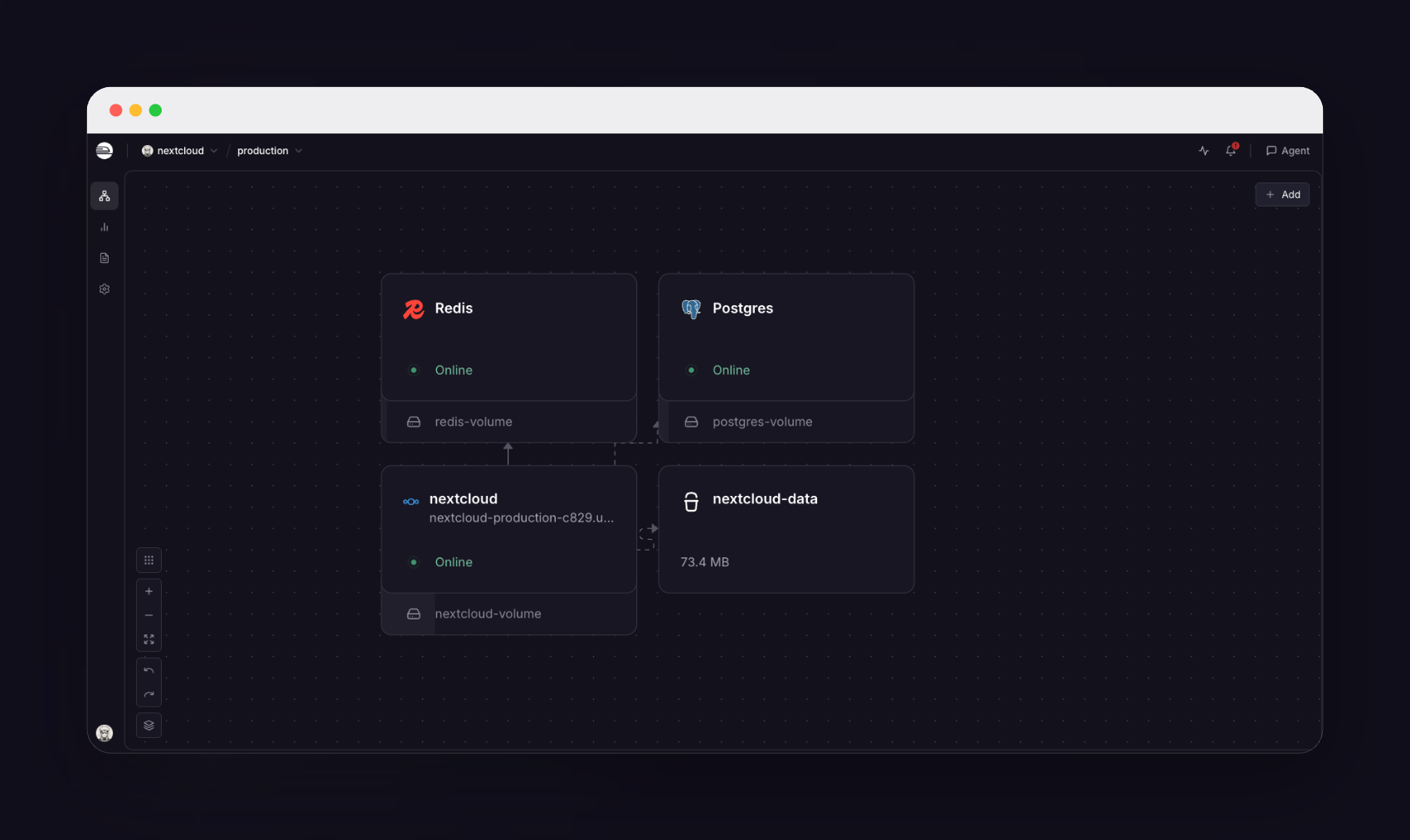Click the nextcloud service icon
This screenshot has height=840, width=1410.
(x=411, y=502)
